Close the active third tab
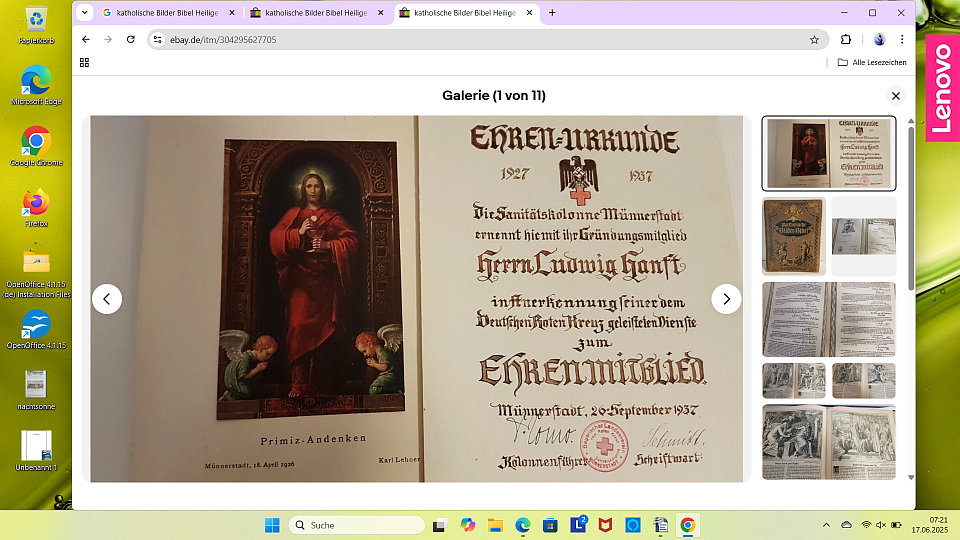The image size is (960, 540). [530, 12]
